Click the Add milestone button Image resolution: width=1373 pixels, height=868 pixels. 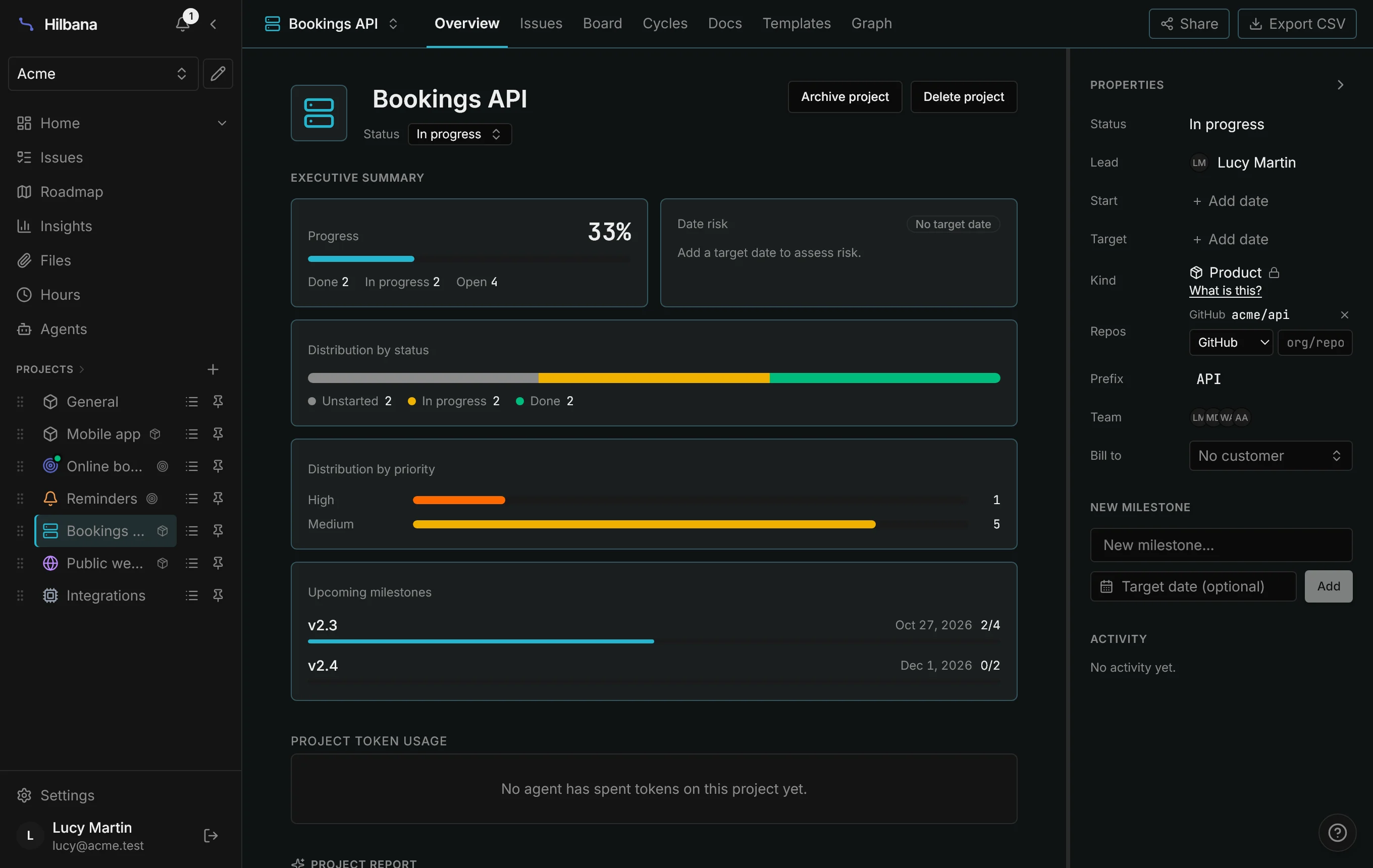pyautogui.click(x=1328, y=586)
